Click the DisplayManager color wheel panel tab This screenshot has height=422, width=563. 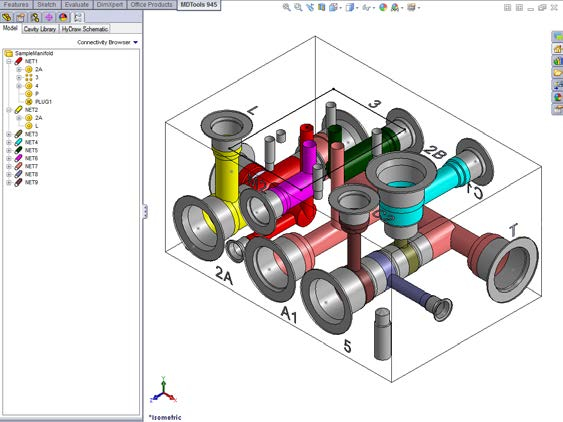coord(63,17)
